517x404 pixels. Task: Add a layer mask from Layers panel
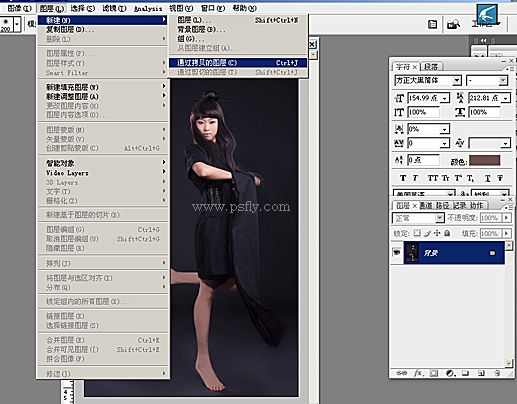coord(434,373)
